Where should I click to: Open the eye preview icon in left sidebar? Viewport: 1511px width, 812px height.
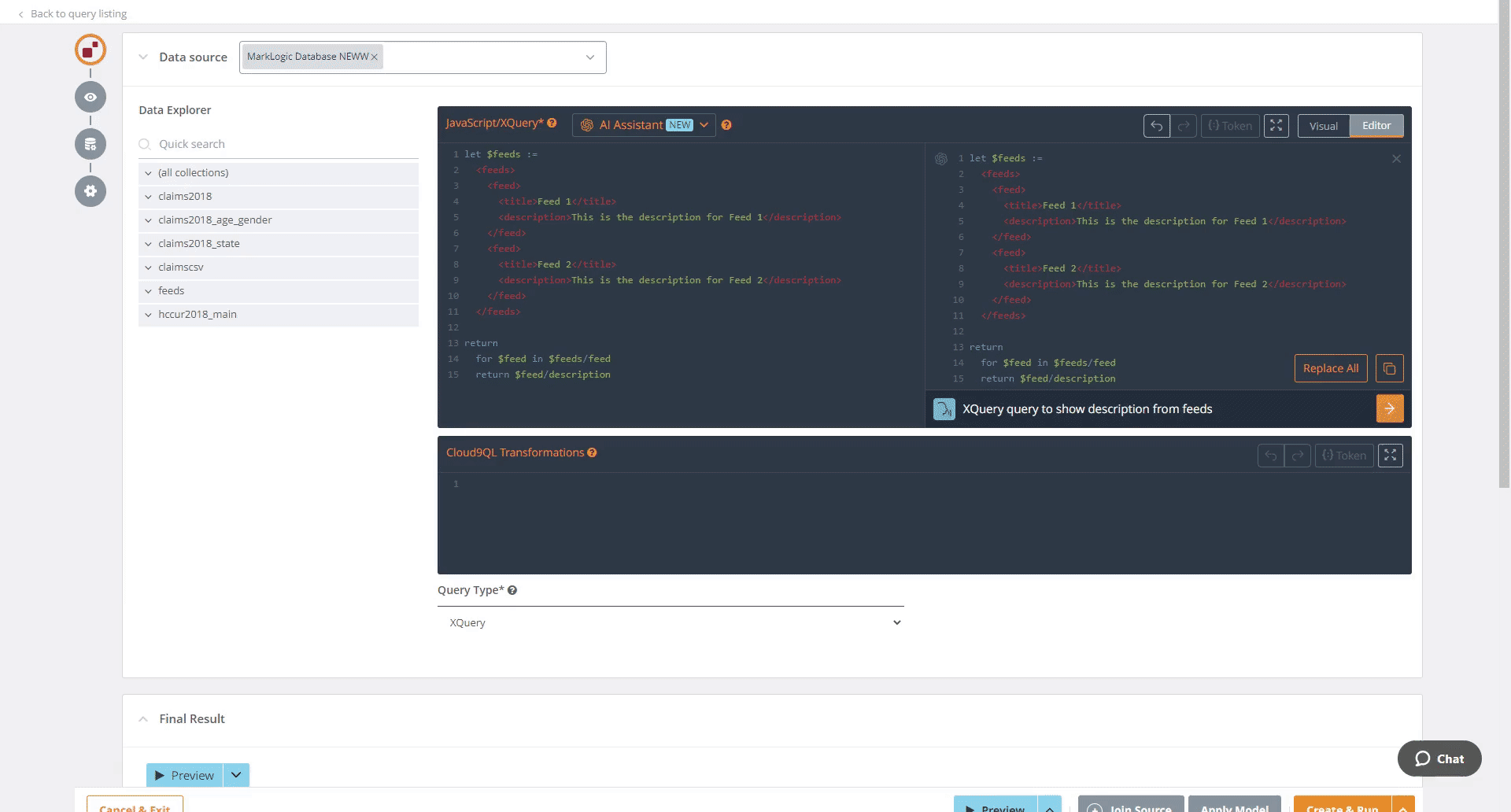90,97
